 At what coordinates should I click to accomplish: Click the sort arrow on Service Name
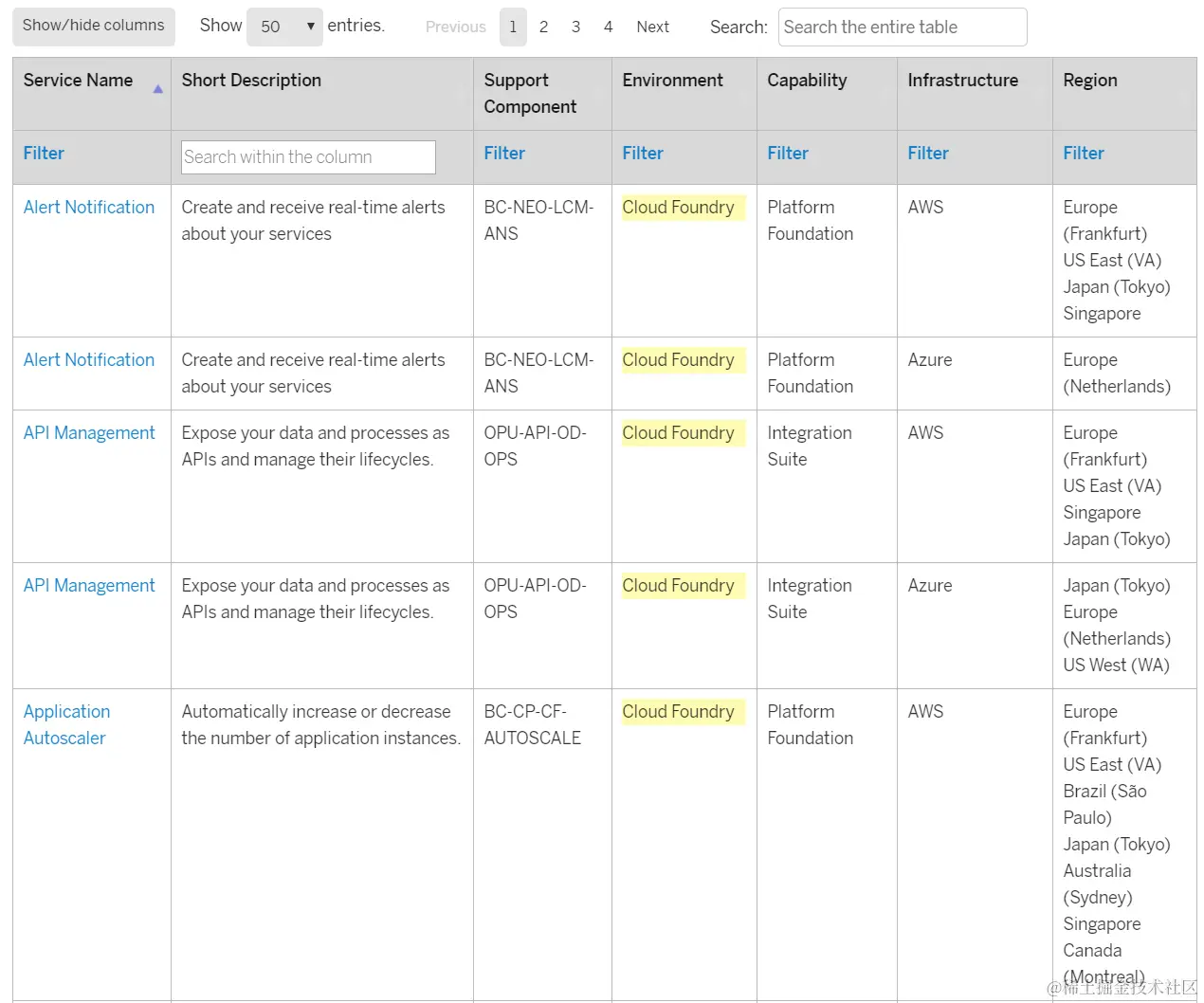pos(158,89)
